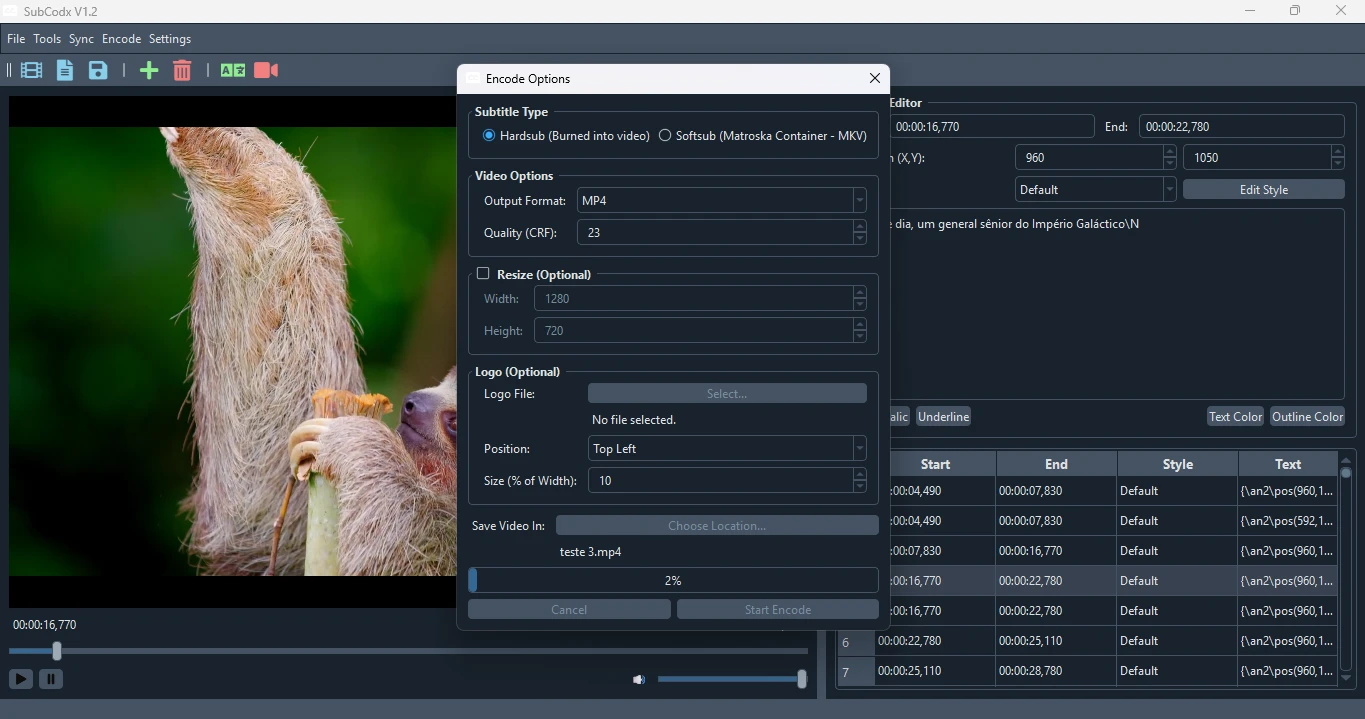This screenshot has width=1365, height=719.
Task: Mute audio using the speaker icon
Action: pyautogui.click(x=639, y=680)
